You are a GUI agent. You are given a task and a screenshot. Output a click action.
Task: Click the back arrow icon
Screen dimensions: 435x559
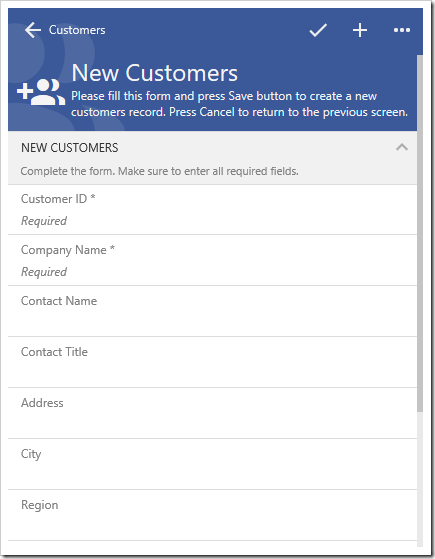[x=33, y=30]
